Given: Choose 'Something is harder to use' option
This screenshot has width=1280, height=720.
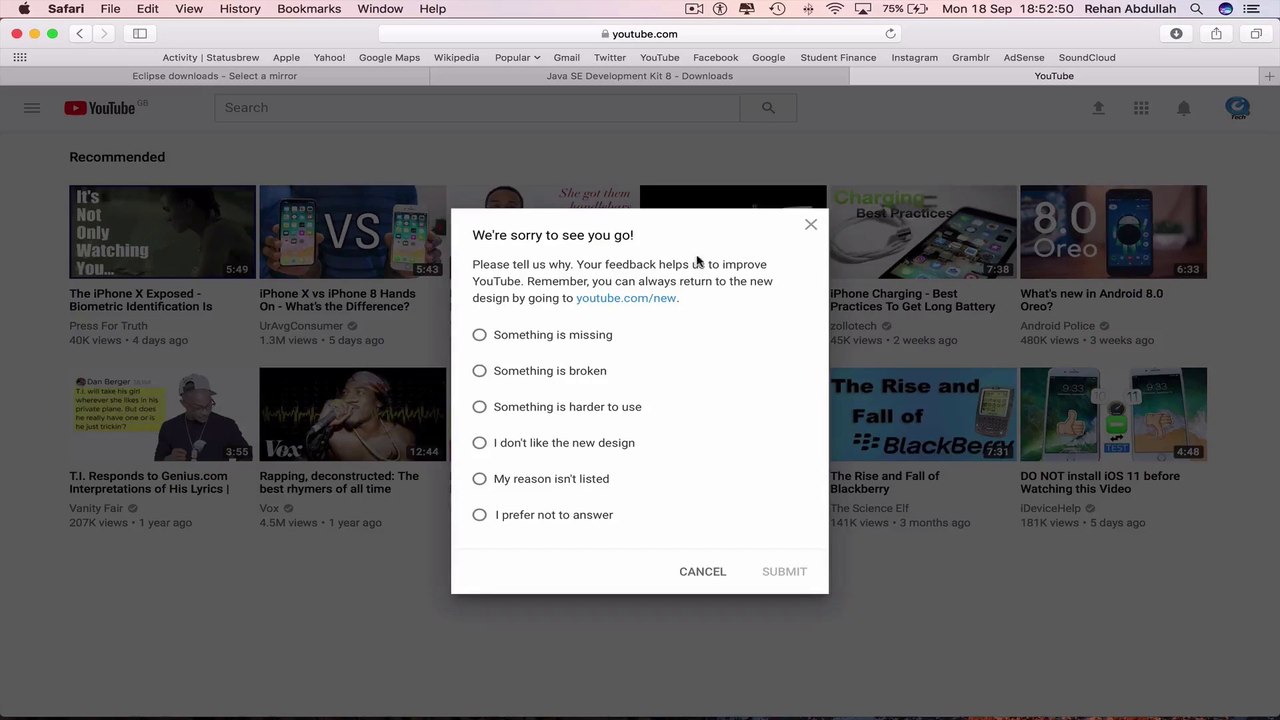Looking at the screenshot, I should tap(479, 407).
